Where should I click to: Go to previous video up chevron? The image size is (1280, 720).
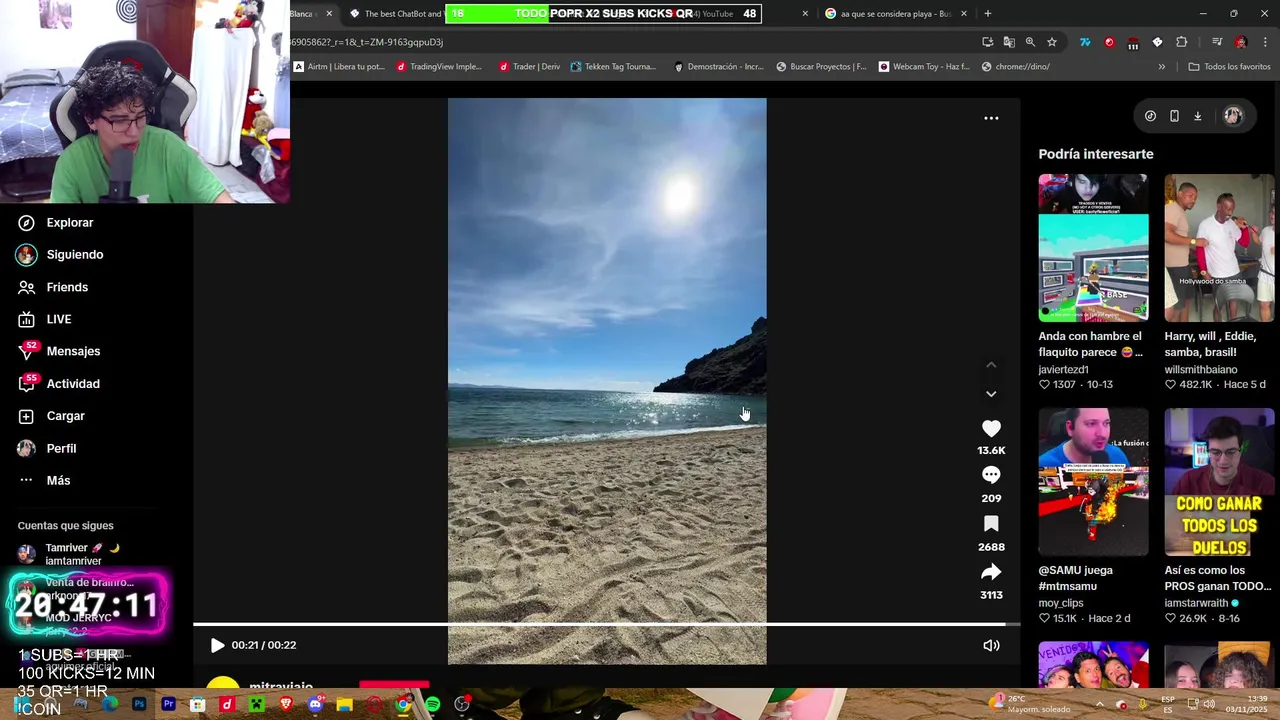[991, 365]
